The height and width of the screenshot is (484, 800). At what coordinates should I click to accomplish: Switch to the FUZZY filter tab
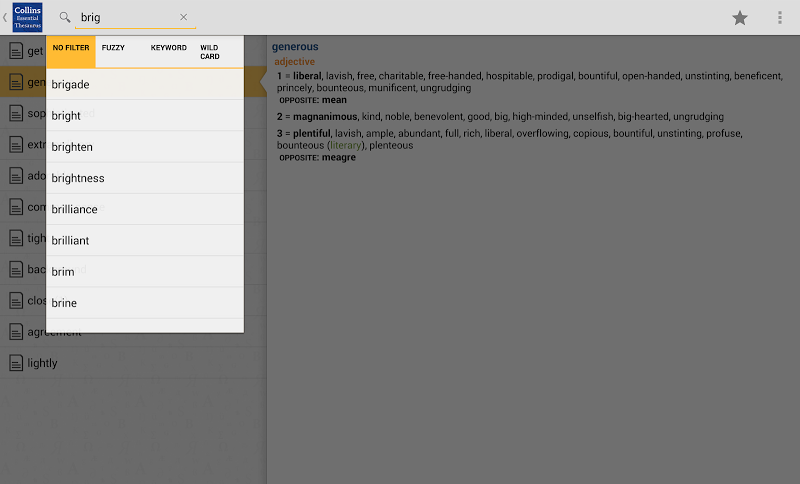(120, 52)
